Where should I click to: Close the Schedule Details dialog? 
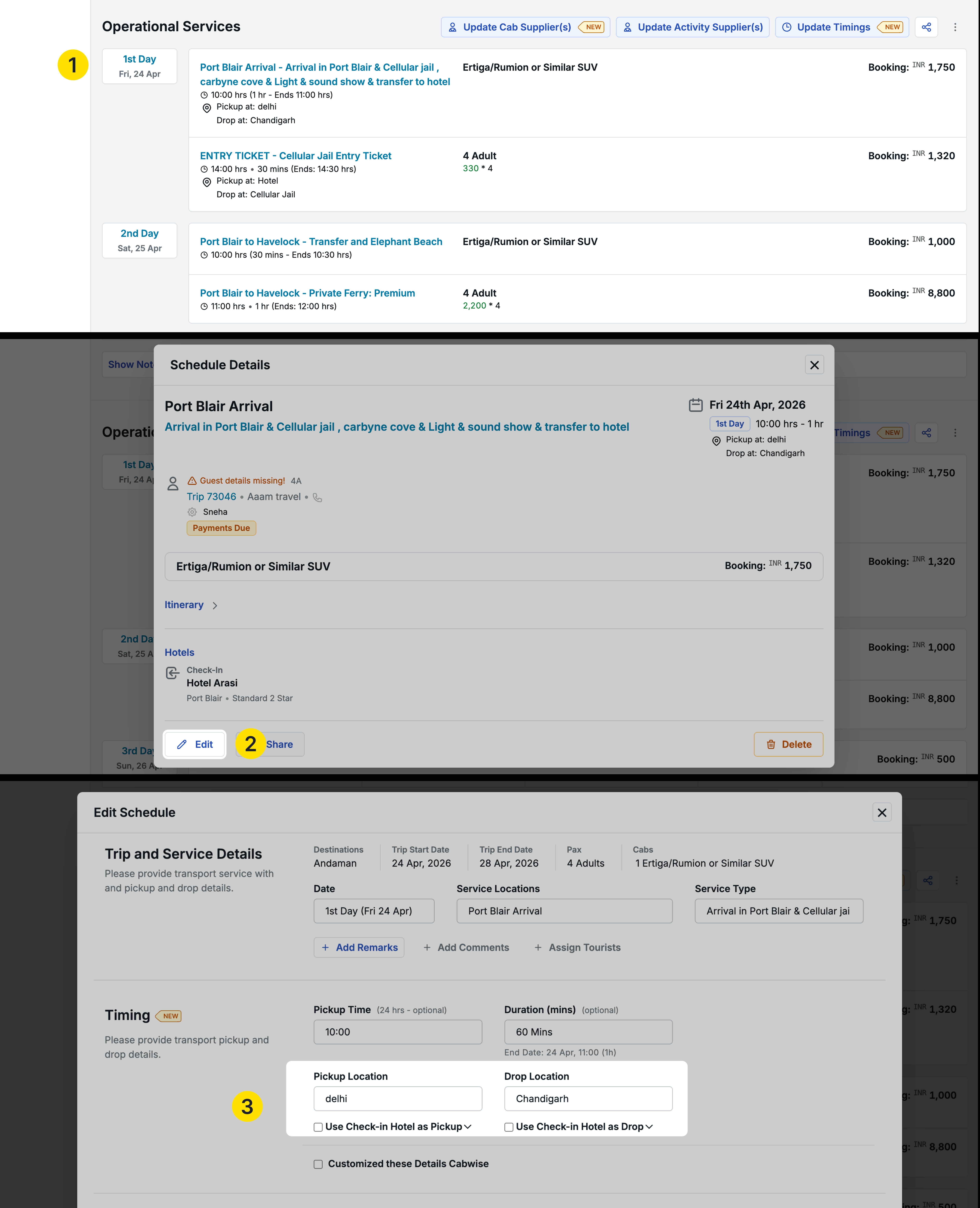814,365
